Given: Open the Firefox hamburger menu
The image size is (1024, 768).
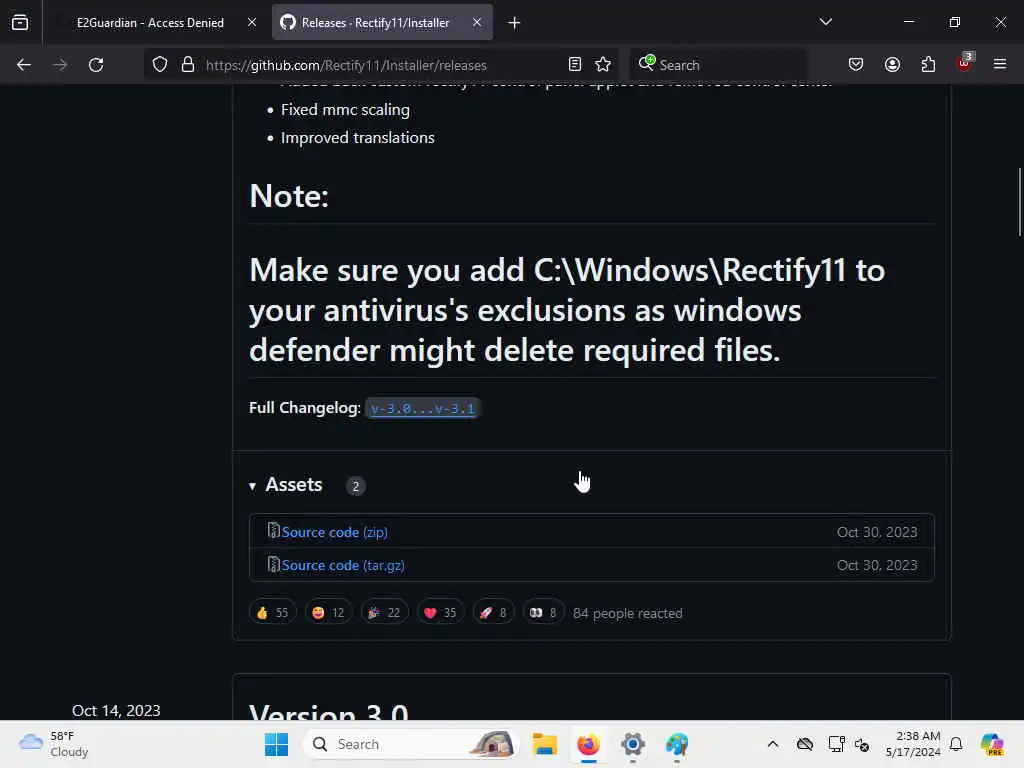Looking at the screenshot, I should (x=1000, y=65).
